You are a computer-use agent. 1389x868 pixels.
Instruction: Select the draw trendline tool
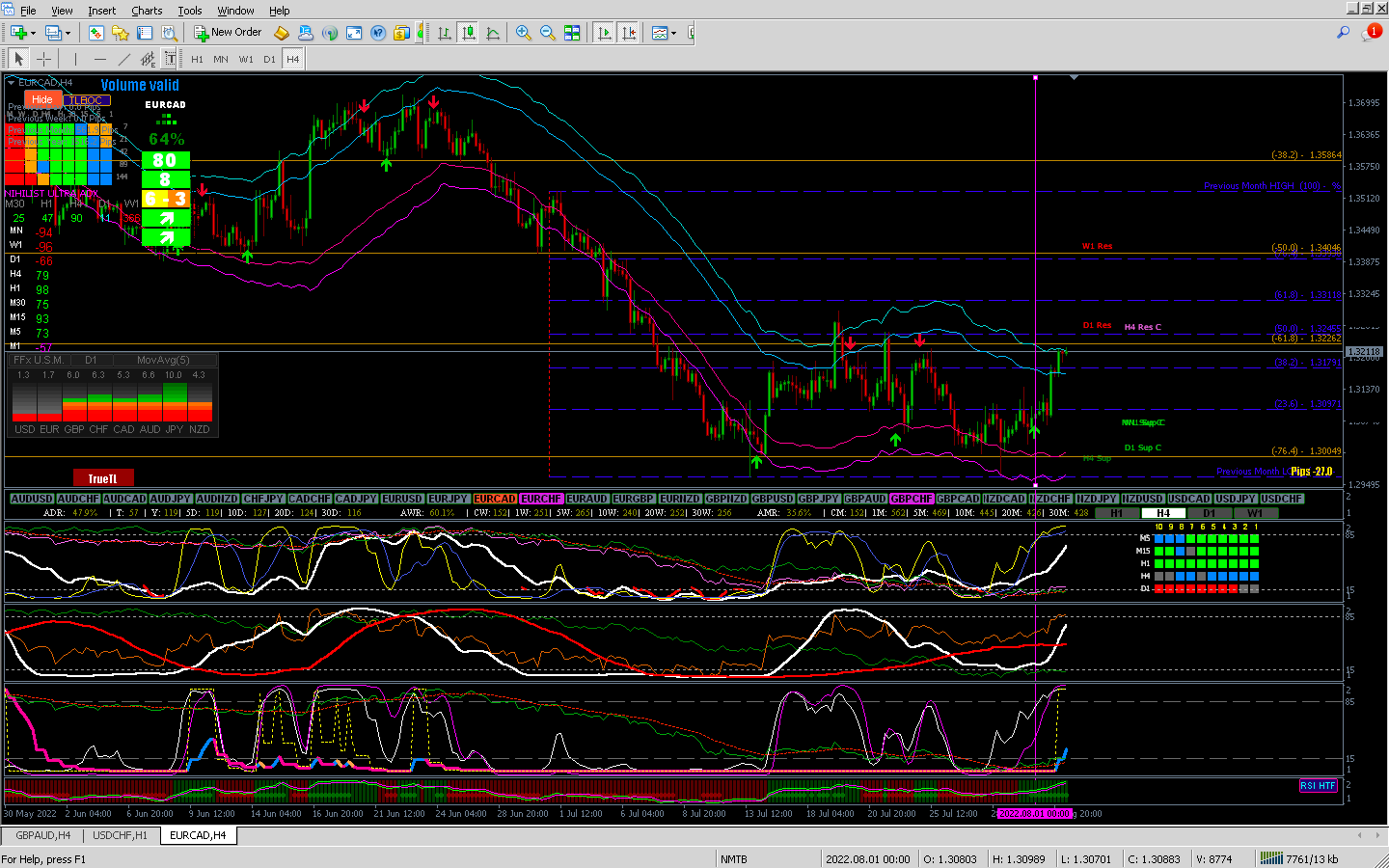[123, 59]
